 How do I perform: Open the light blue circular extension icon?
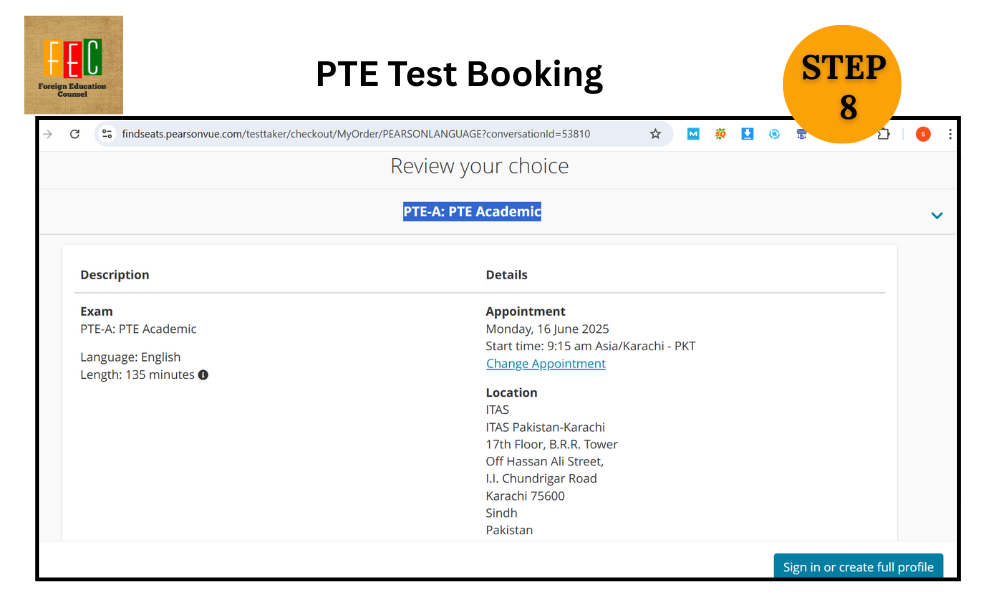774,134
